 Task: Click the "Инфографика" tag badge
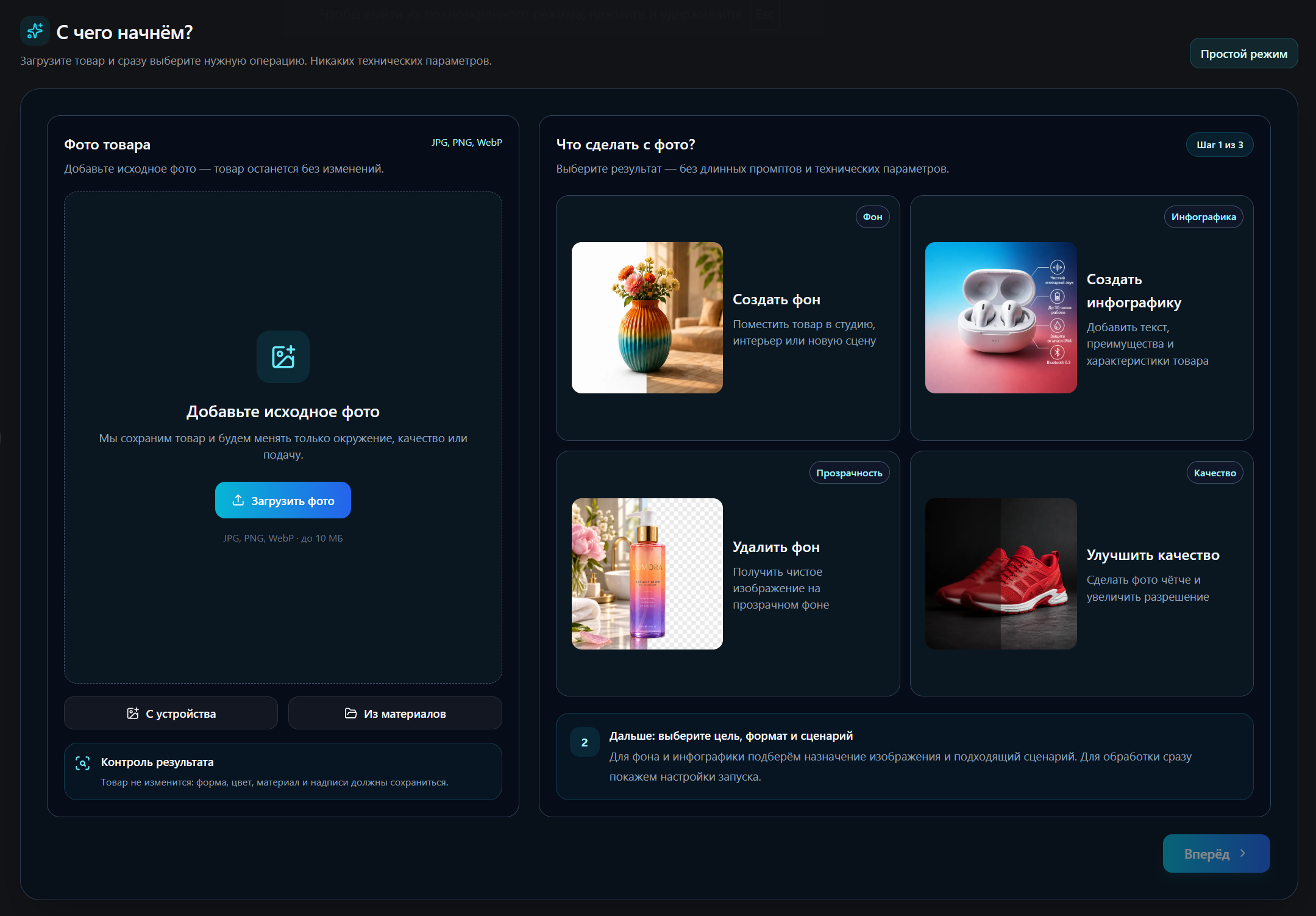[x=1203, y=216]
